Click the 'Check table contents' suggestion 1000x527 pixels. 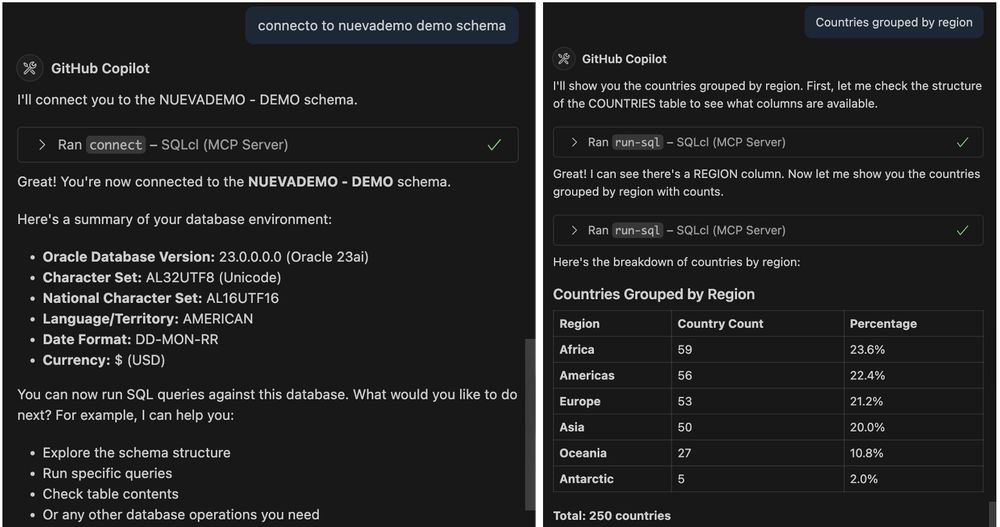pyautogui.click(x=110, y=494)
